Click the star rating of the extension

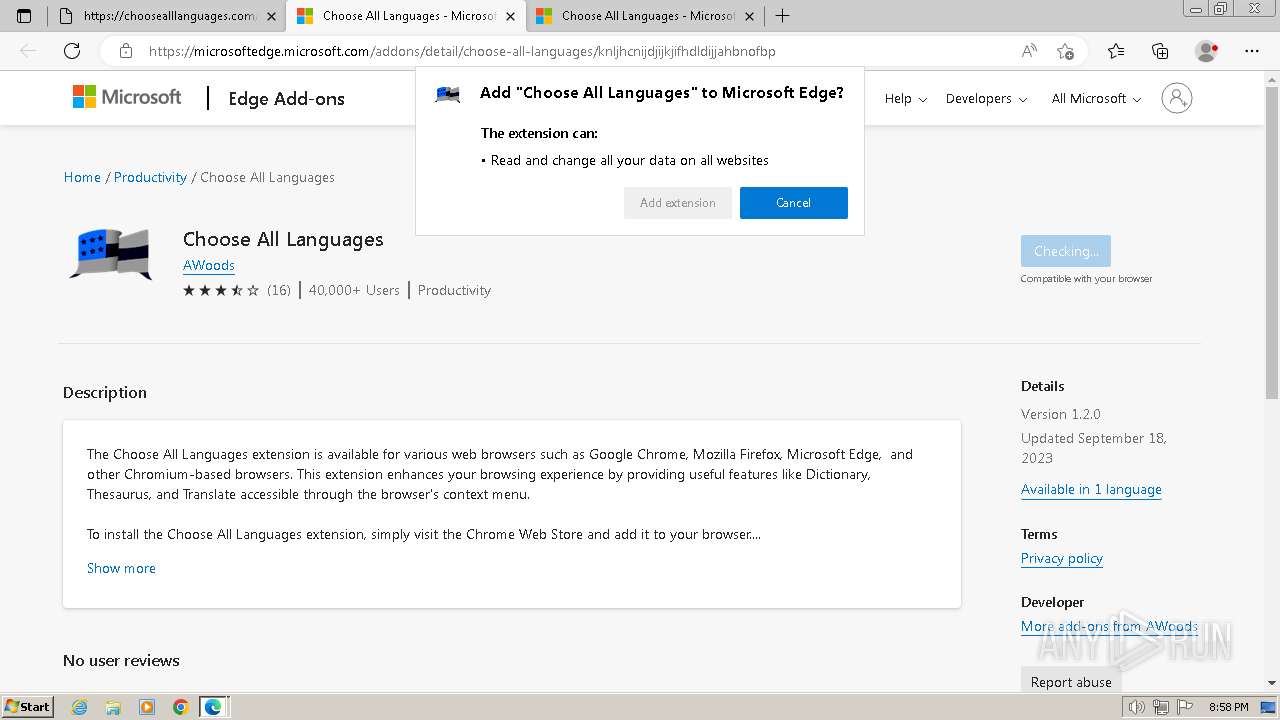(x=221, y=290)
